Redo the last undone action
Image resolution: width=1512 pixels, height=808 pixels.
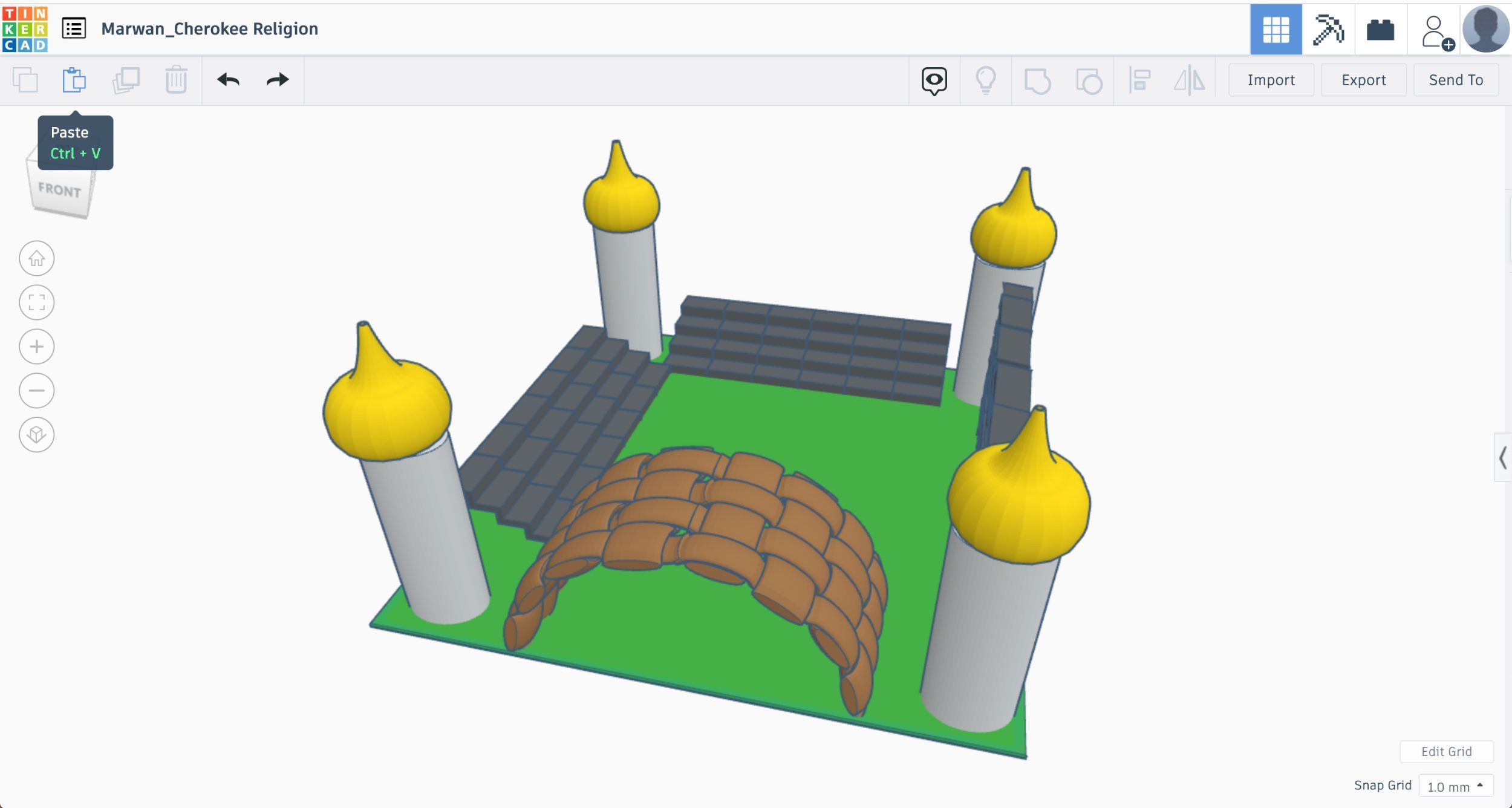(278, 80)
